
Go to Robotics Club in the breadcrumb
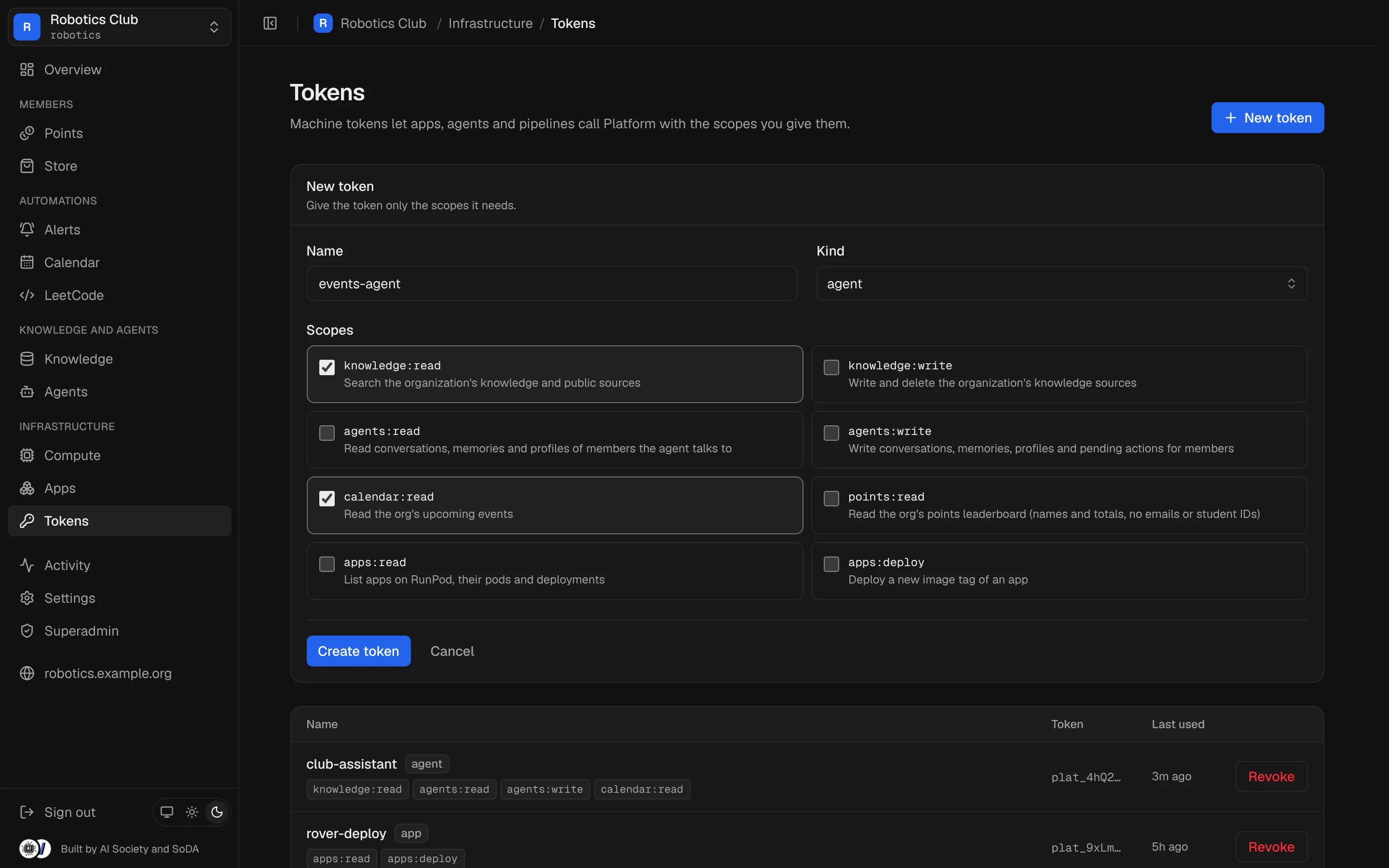coord(383,24)
